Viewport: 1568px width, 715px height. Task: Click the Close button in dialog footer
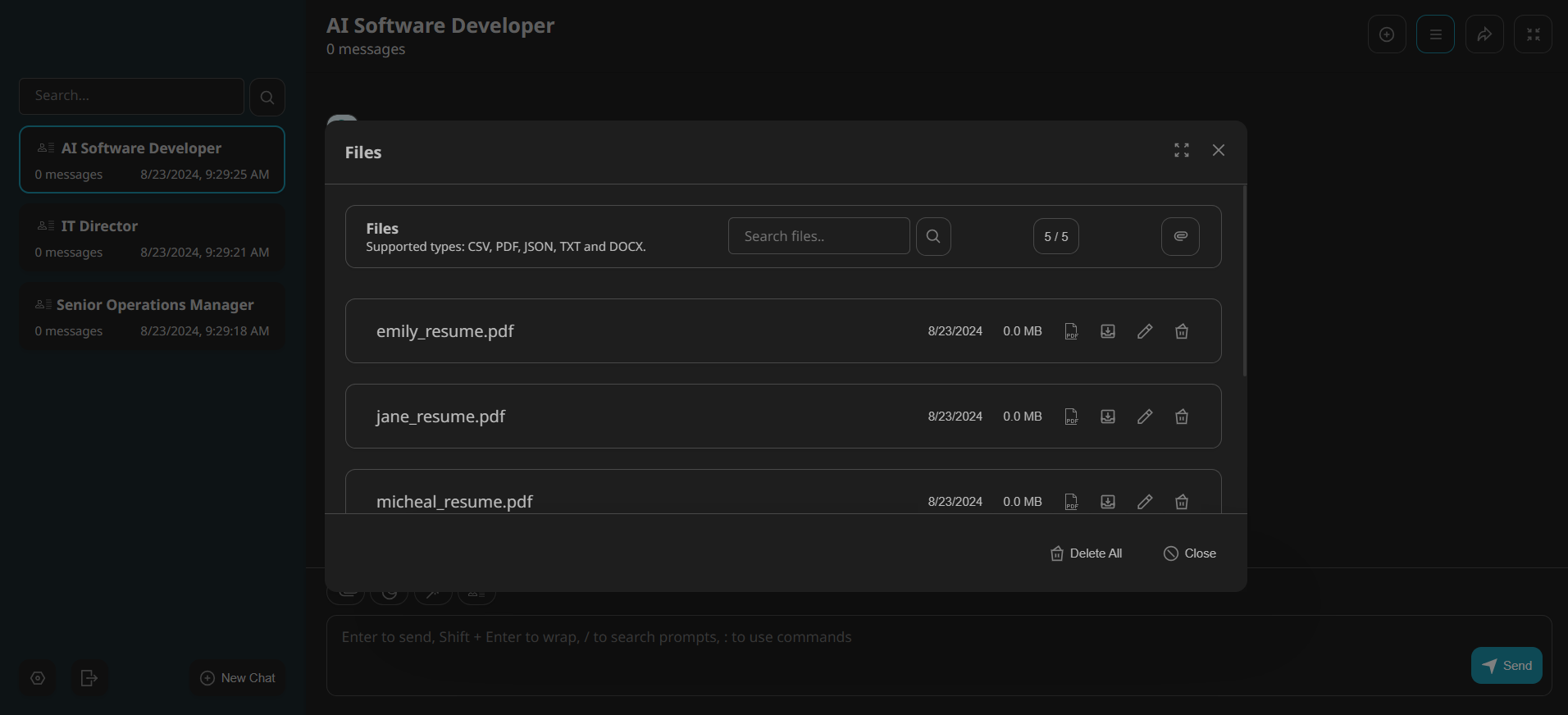[1189, 553]
